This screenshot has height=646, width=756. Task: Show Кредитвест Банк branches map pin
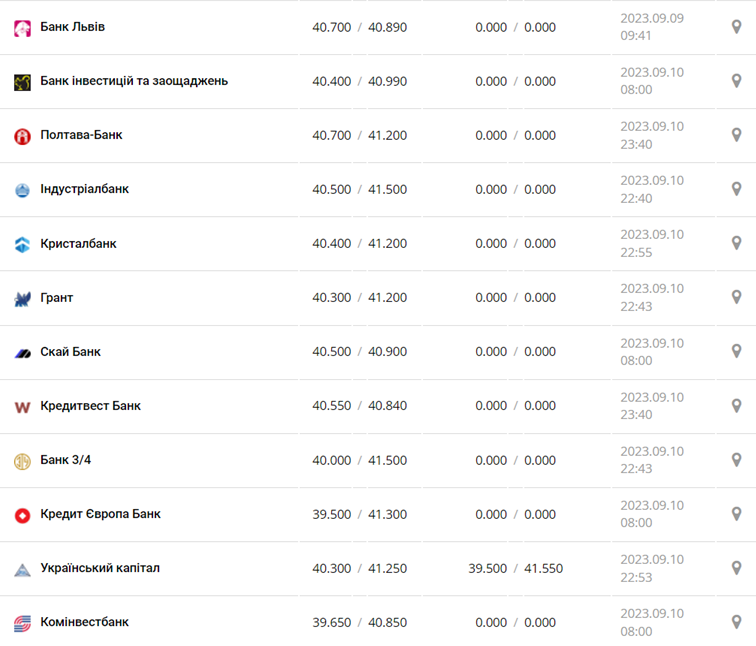click(x=737, y=405)
